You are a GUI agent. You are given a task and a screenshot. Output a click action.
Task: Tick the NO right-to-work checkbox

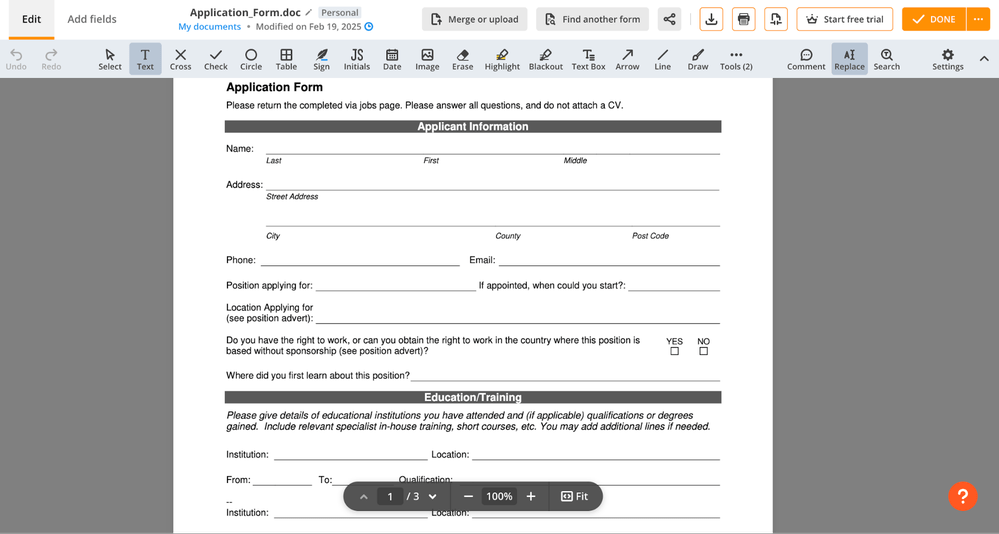click(x=703, y=351)
